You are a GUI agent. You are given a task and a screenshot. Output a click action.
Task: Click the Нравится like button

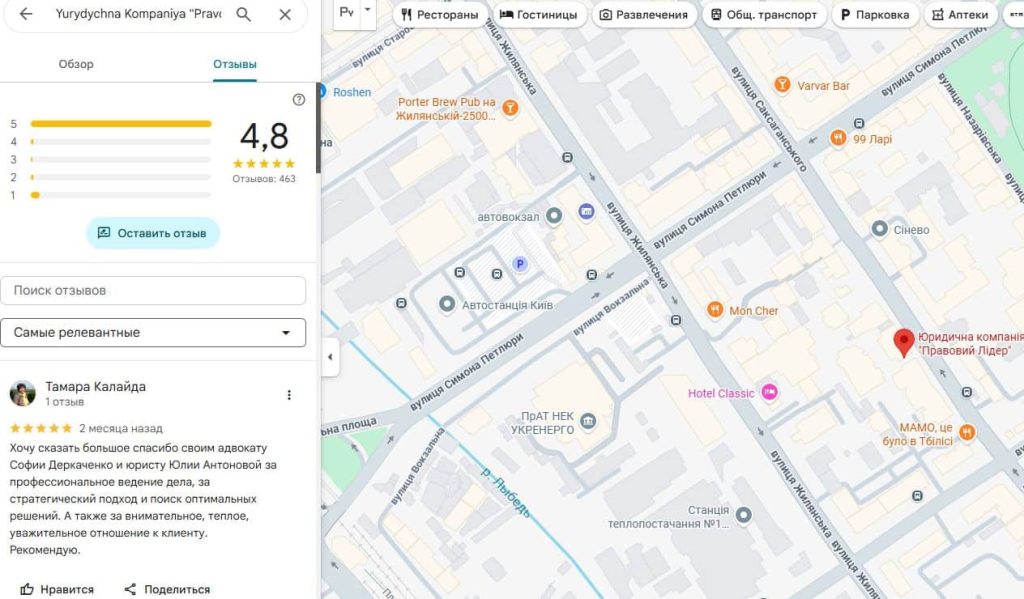click(x=57, y=589)
